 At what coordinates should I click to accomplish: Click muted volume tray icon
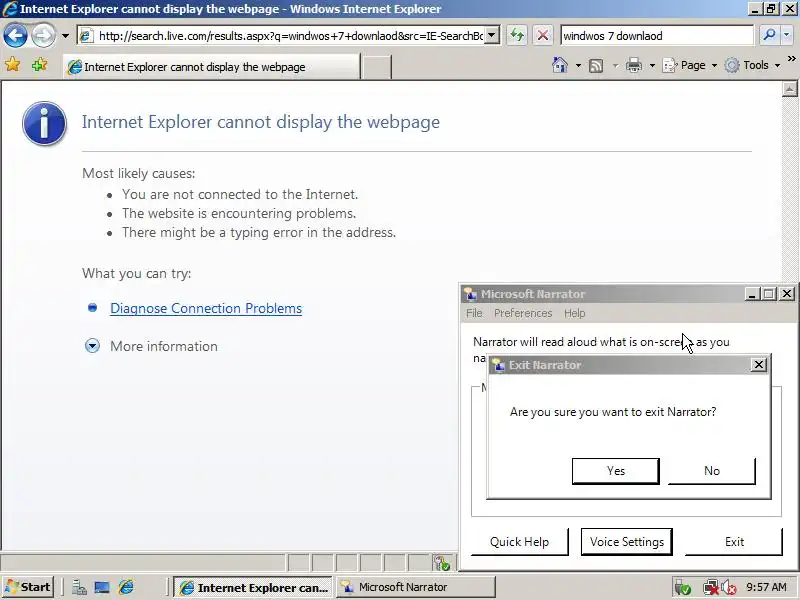point(728,588)
